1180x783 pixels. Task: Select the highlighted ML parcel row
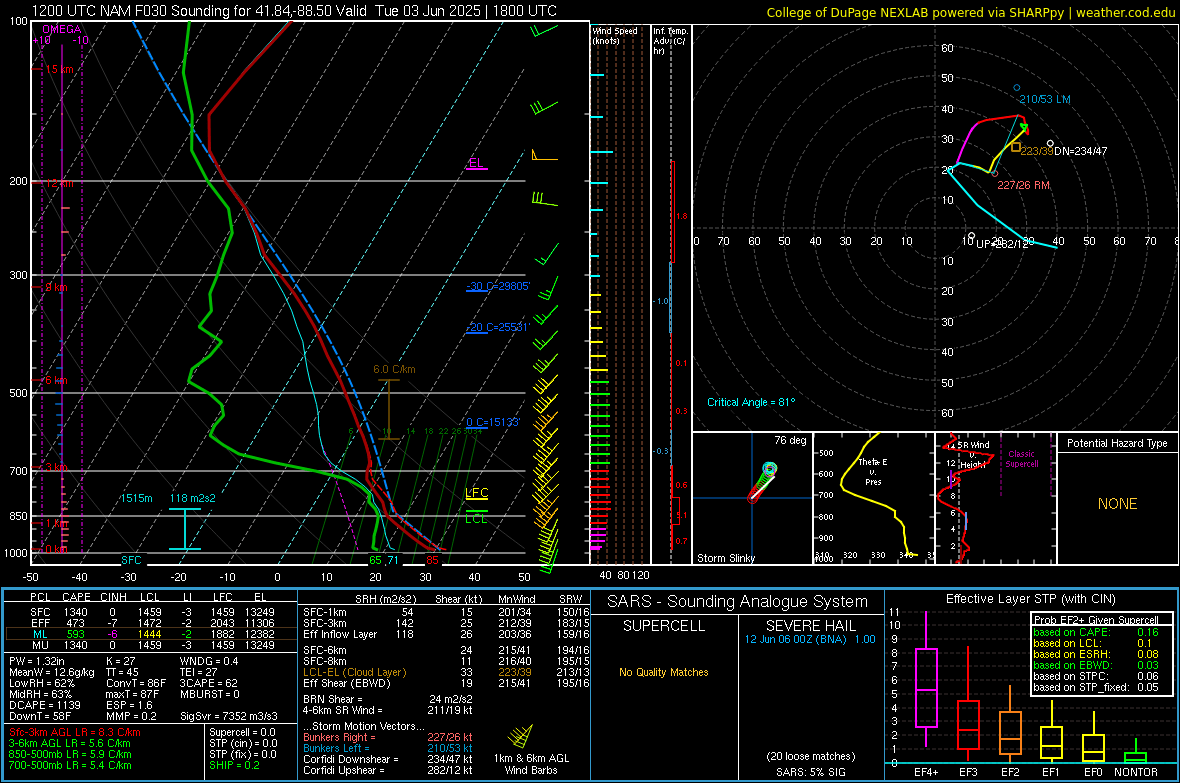(152, 635)
